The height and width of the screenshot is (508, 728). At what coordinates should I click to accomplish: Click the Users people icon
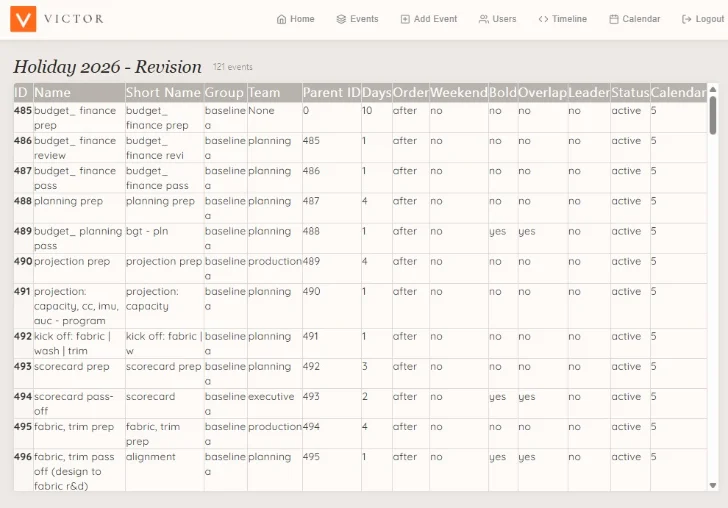484,19
